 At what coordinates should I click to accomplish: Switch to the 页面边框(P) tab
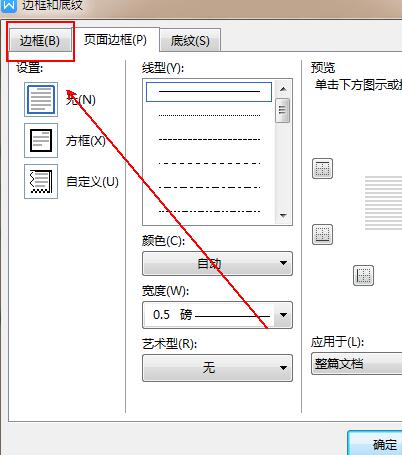pyautogui.click(x=115, y=40)
